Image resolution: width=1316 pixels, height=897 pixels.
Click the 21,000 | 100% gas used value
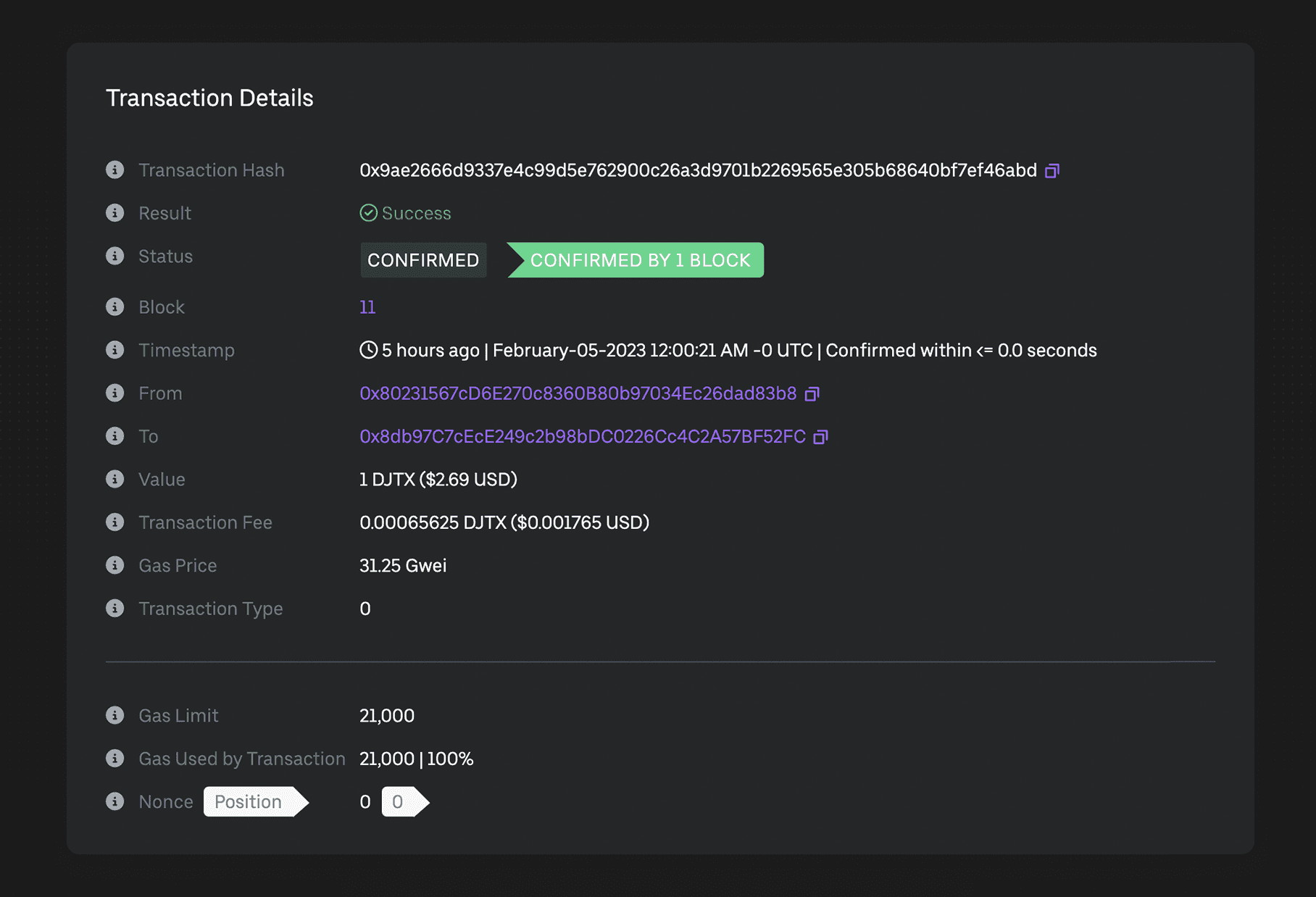point(417,759)
